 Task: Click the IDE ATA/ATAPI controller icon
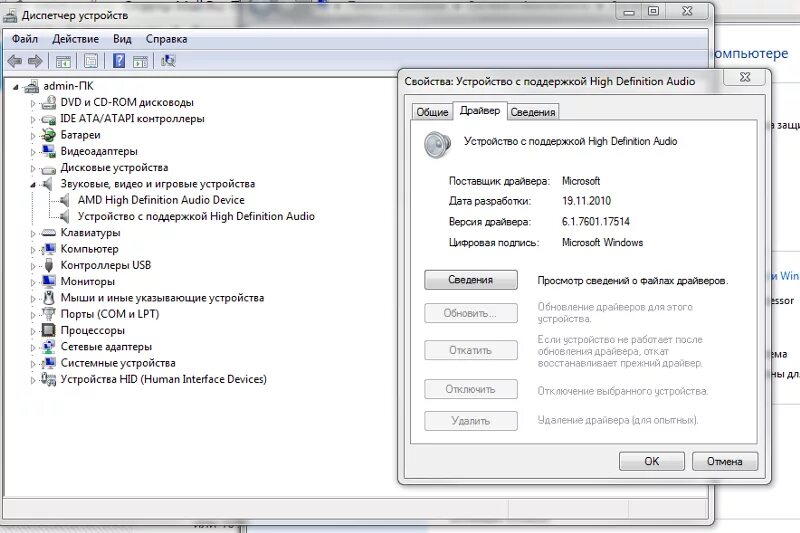pos(48,119)
